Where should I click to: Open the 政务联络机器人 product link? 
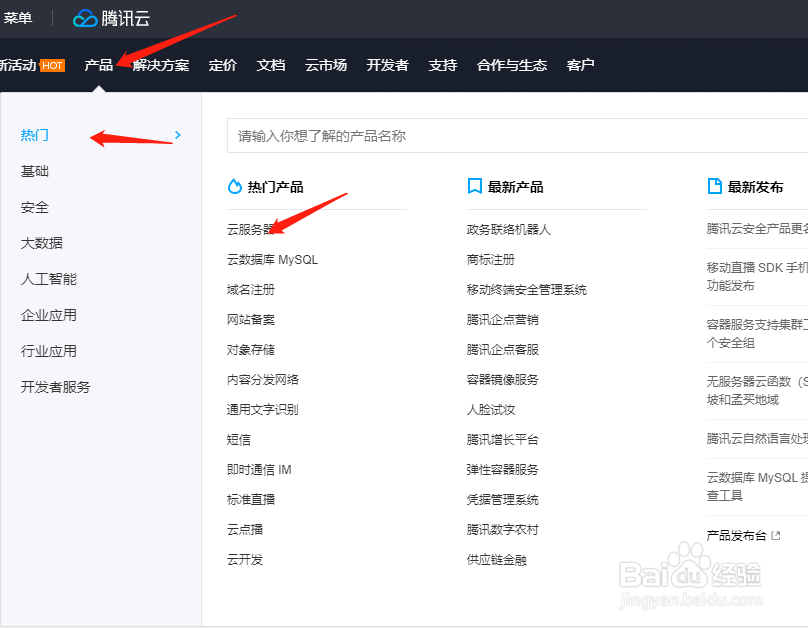coord(509,229)
